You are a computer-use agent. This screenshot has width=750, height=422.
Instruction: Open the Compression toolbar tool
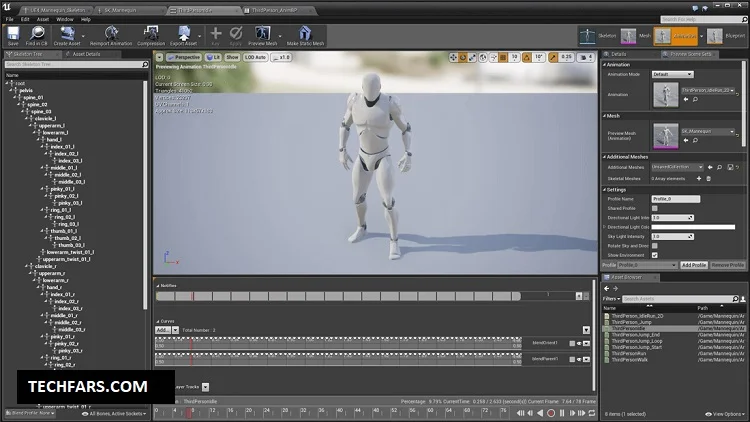tap(151, 35)
